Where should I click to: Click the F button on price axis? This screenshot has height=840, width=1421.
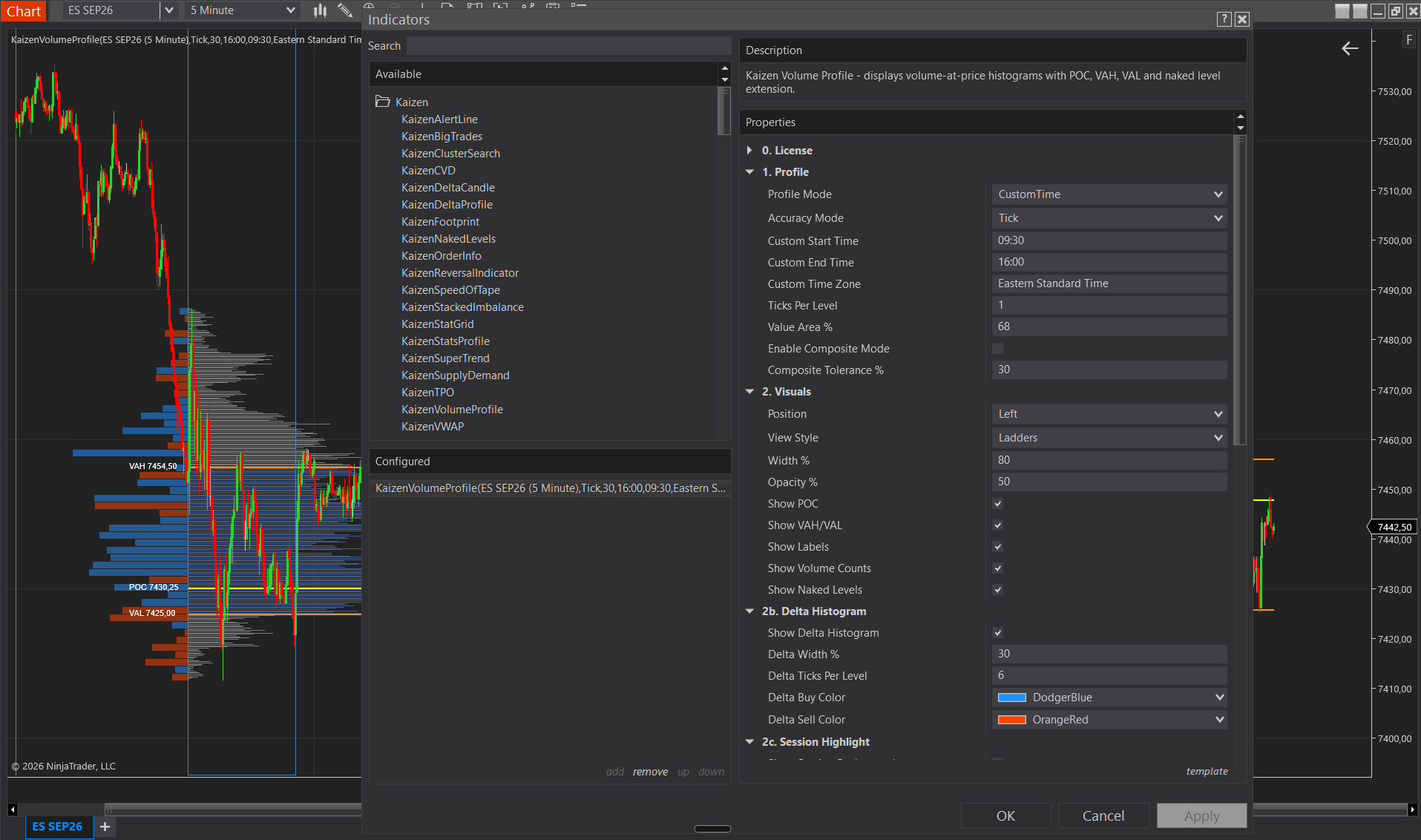(1408, 40)
